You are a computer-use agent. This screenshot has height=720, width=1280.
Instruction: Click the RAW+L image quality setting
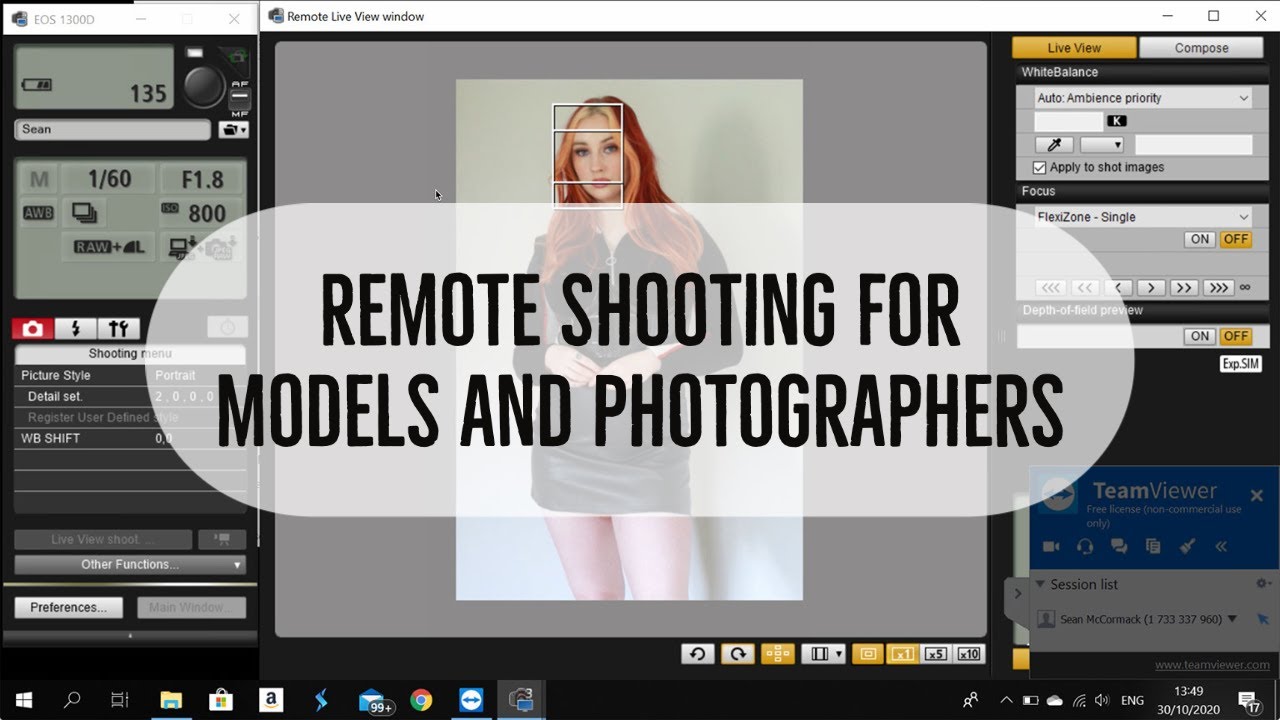point(111,247)
